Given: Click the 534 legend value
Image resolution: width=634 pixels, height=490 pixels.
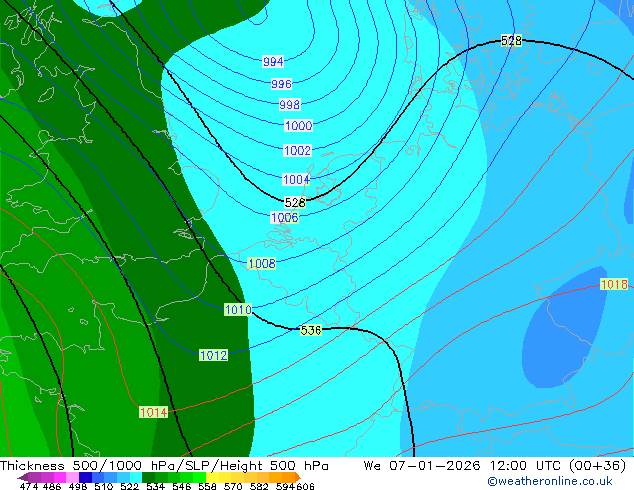Looking at the screenshot, I should point(155,486).
